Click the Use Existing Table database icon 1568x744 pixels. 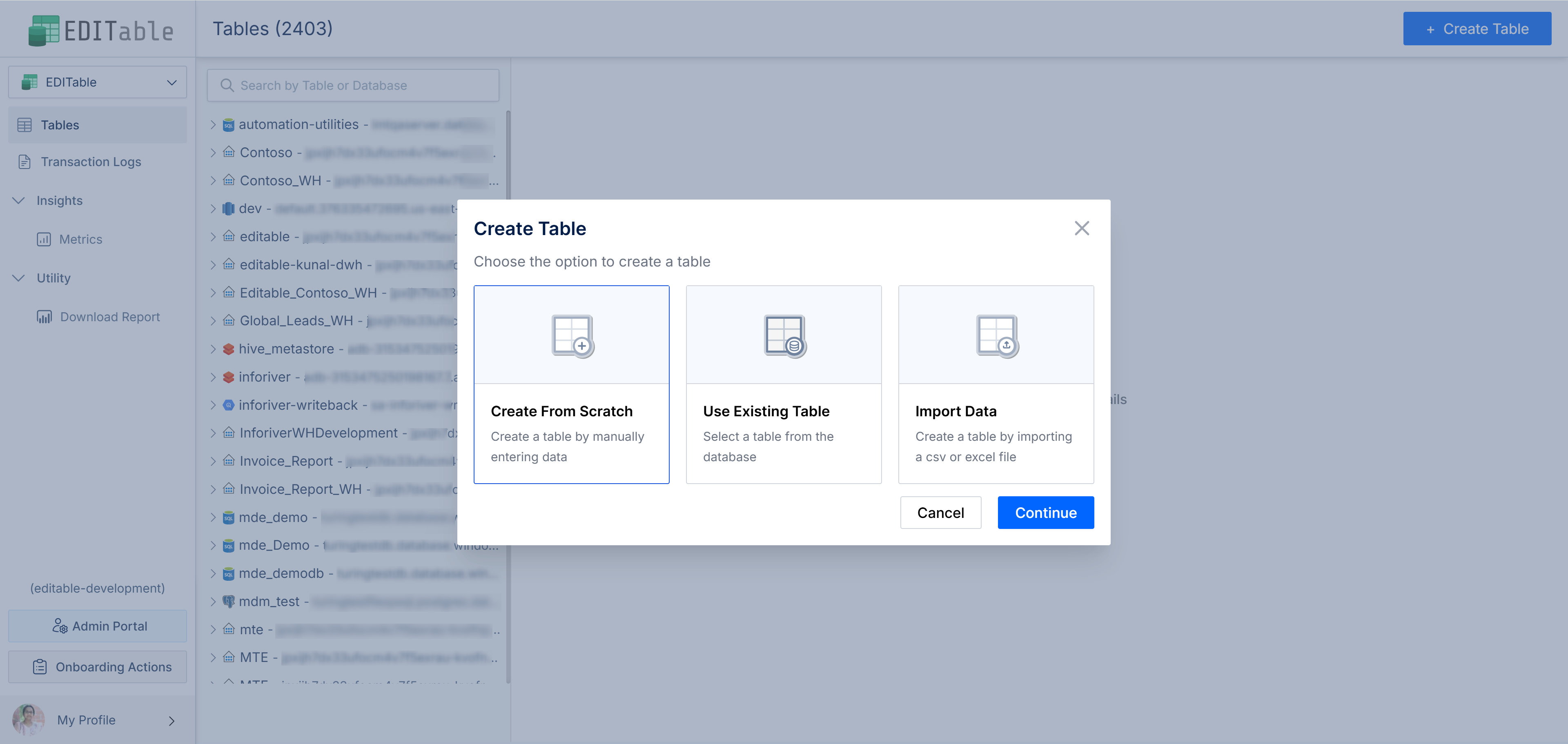pos(784,335)
